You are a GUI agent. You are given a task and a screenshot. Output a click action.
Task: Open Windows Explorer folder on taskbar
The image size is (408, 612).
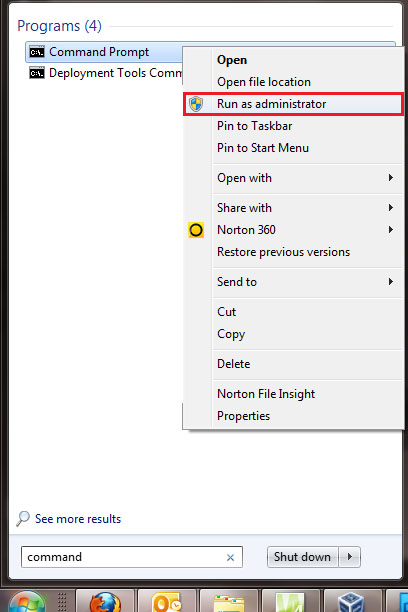(x=229, y=602)
